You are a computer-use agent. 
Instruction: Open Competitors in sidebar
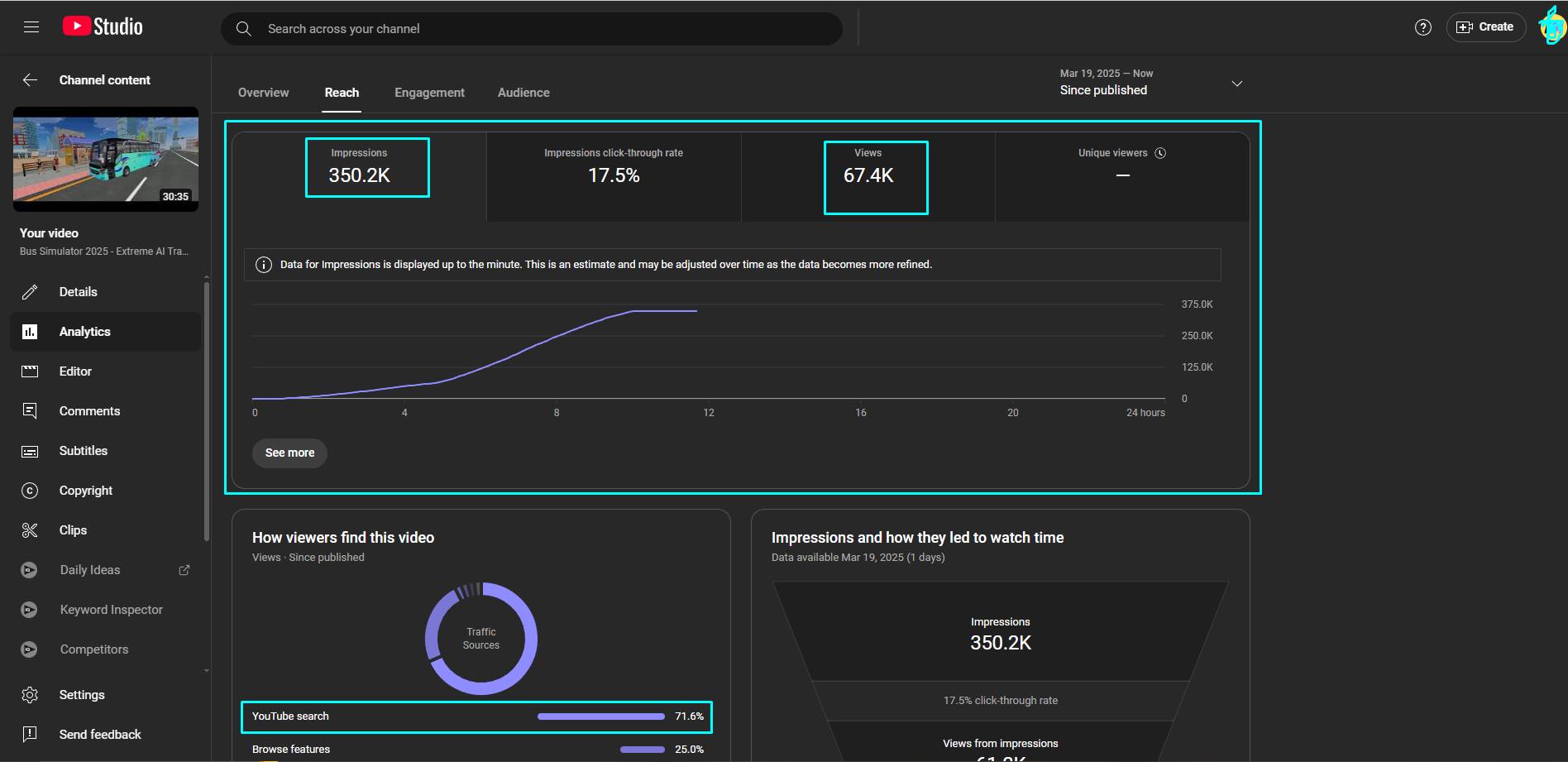pyautogui.click(x=106, y=649)
